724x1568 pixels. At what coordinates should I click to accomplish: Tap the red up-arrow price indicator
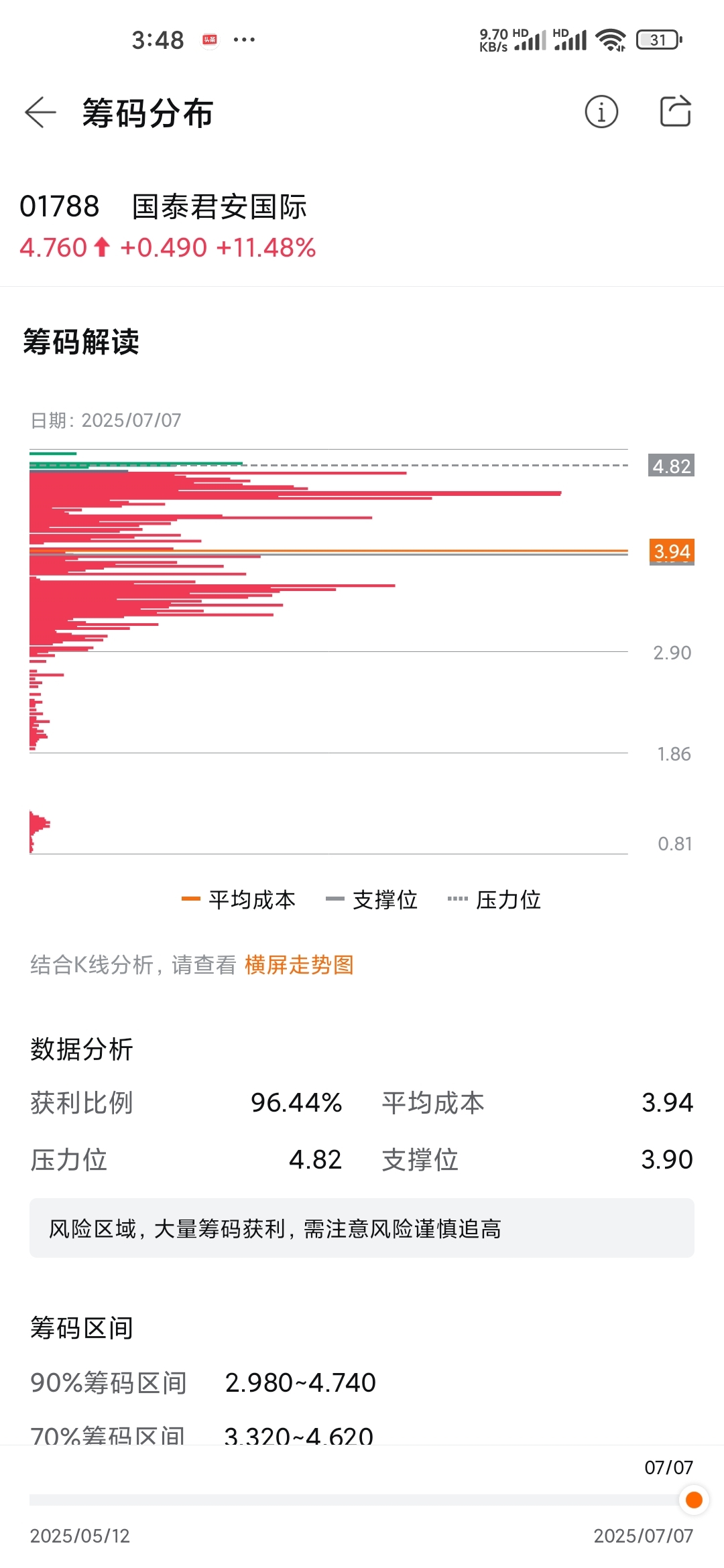pos(102,247)
